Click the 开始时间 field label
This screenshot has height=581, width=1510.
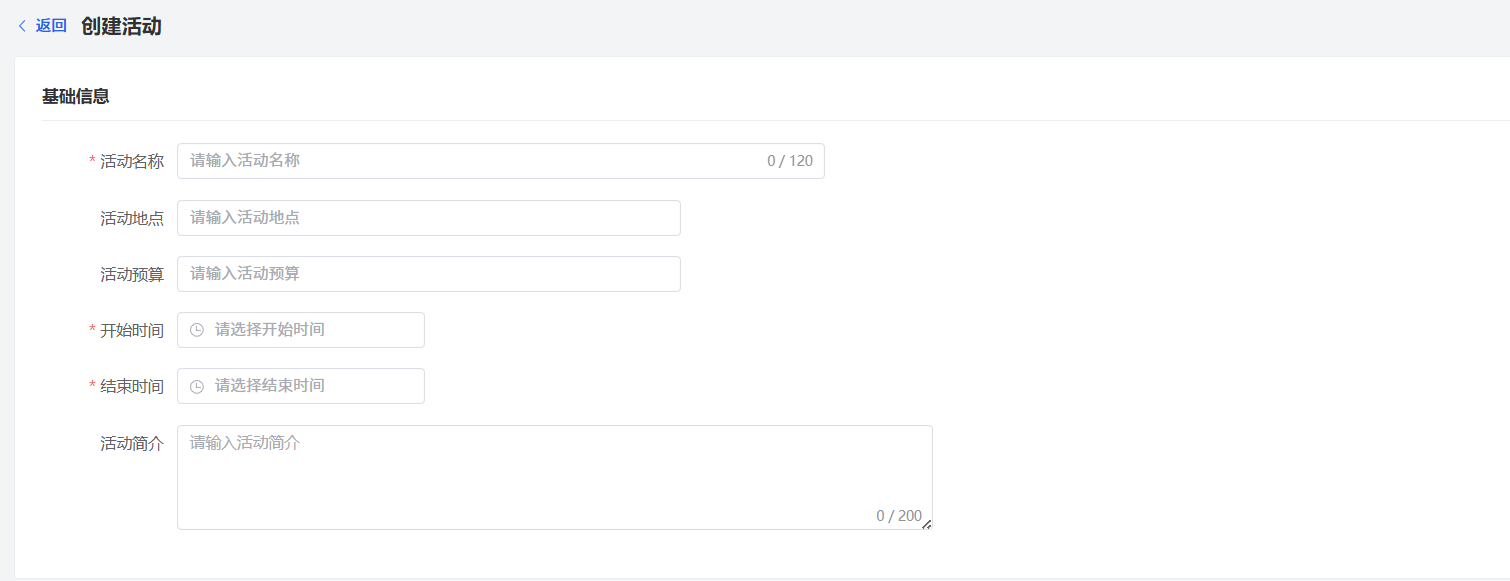pyautogui.click(x=132, y=330)
